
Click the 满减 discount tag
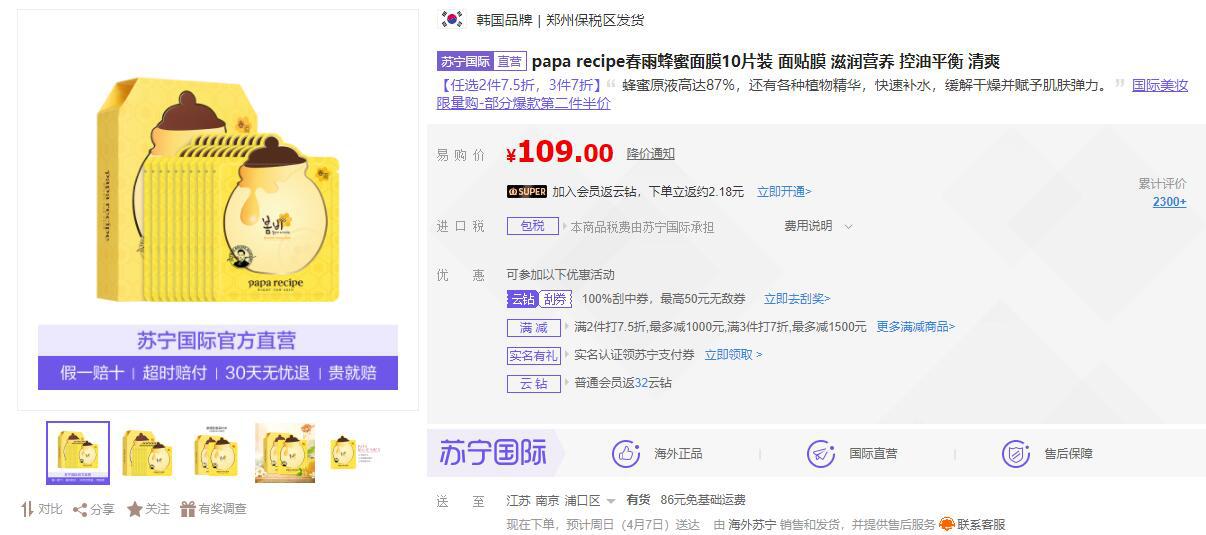pyautogui.click(x=533, y=327)
